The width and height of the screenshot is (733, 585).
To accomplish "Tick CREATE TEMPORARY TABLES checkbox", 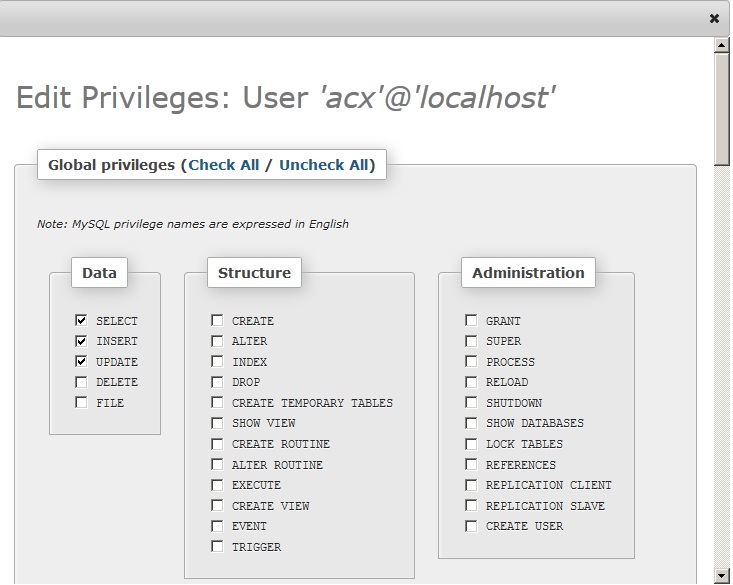I will click(217, 402).
